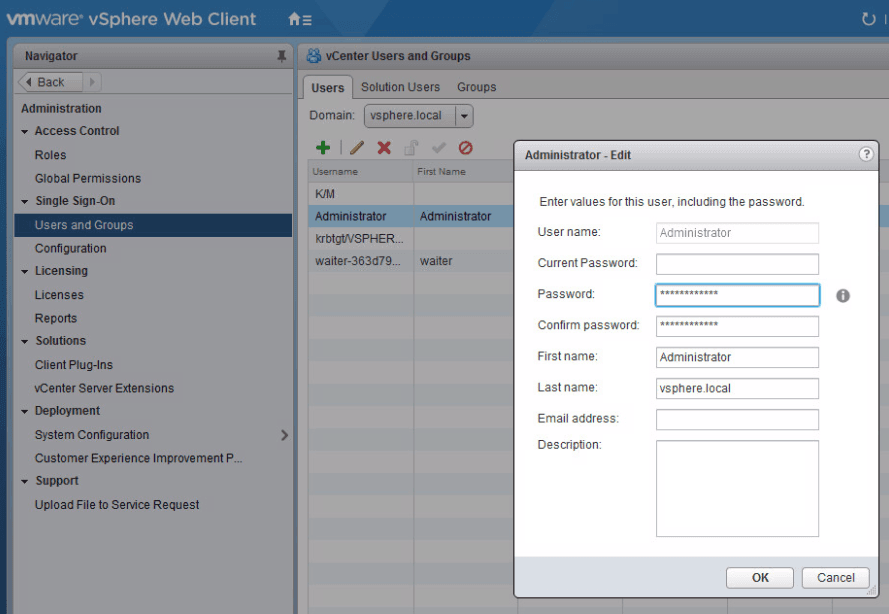The image size is (889, 614).
Task: Switch to the Users tab
Action: coord(328,87)
